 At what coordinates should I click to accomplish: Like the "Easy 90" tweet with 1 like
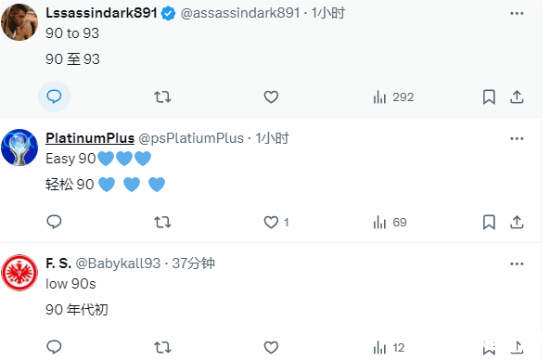point(276,222)
